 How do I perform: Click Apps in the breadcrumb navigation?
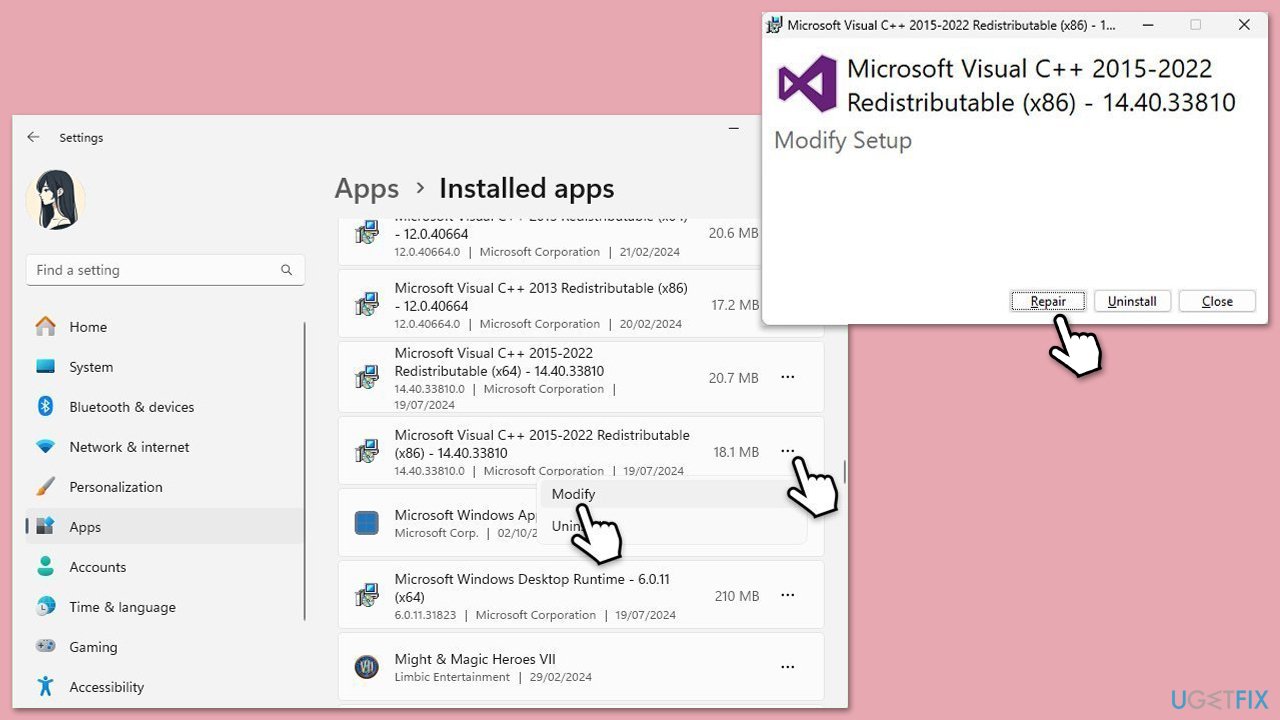(366, 188)
